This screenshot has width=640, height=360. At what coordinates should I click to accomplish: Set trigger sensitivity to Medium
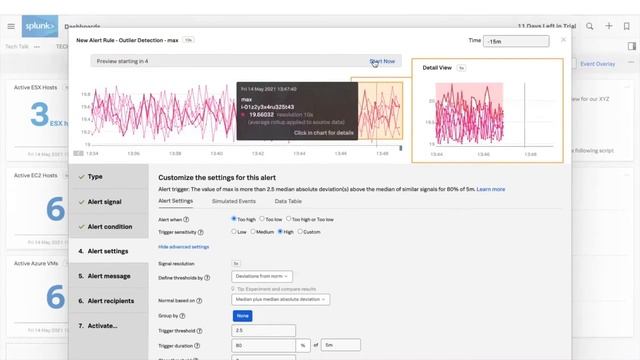tap(253, 231)
